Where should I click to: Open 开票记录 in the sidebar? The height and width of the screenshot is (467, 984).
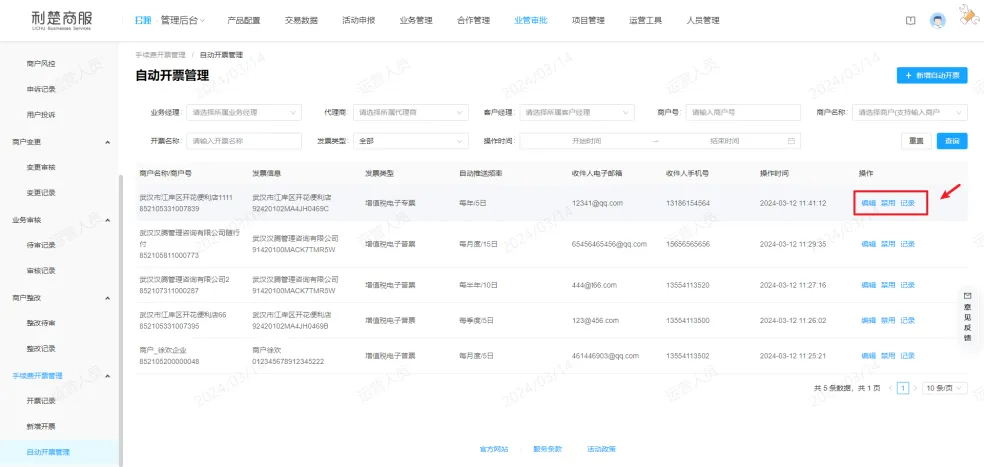(41, 401)
